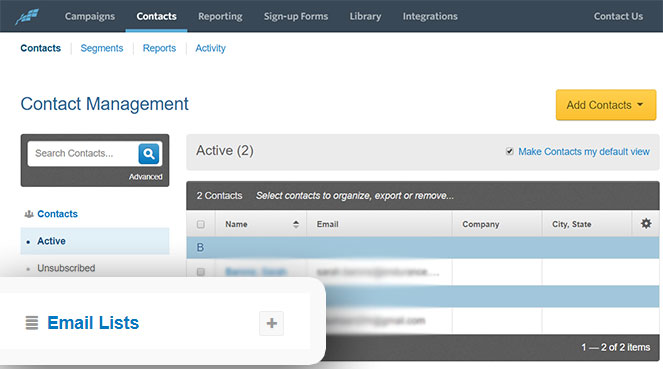Image resolution: width=663 pixels, height=369 pixels.
Task: Switch to the Contacts sub-tab
Action: pos(41,48)
